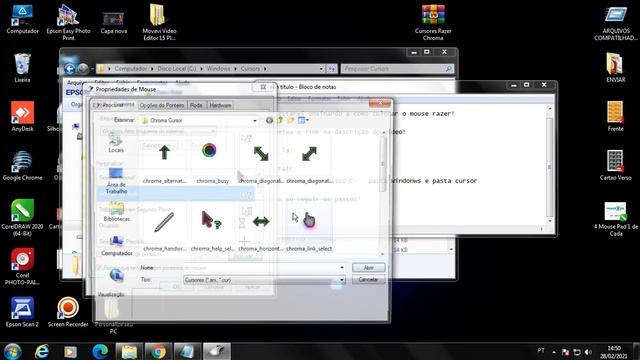Open the Computador desktop icon
640x360 pixels.
click(22, 19)
